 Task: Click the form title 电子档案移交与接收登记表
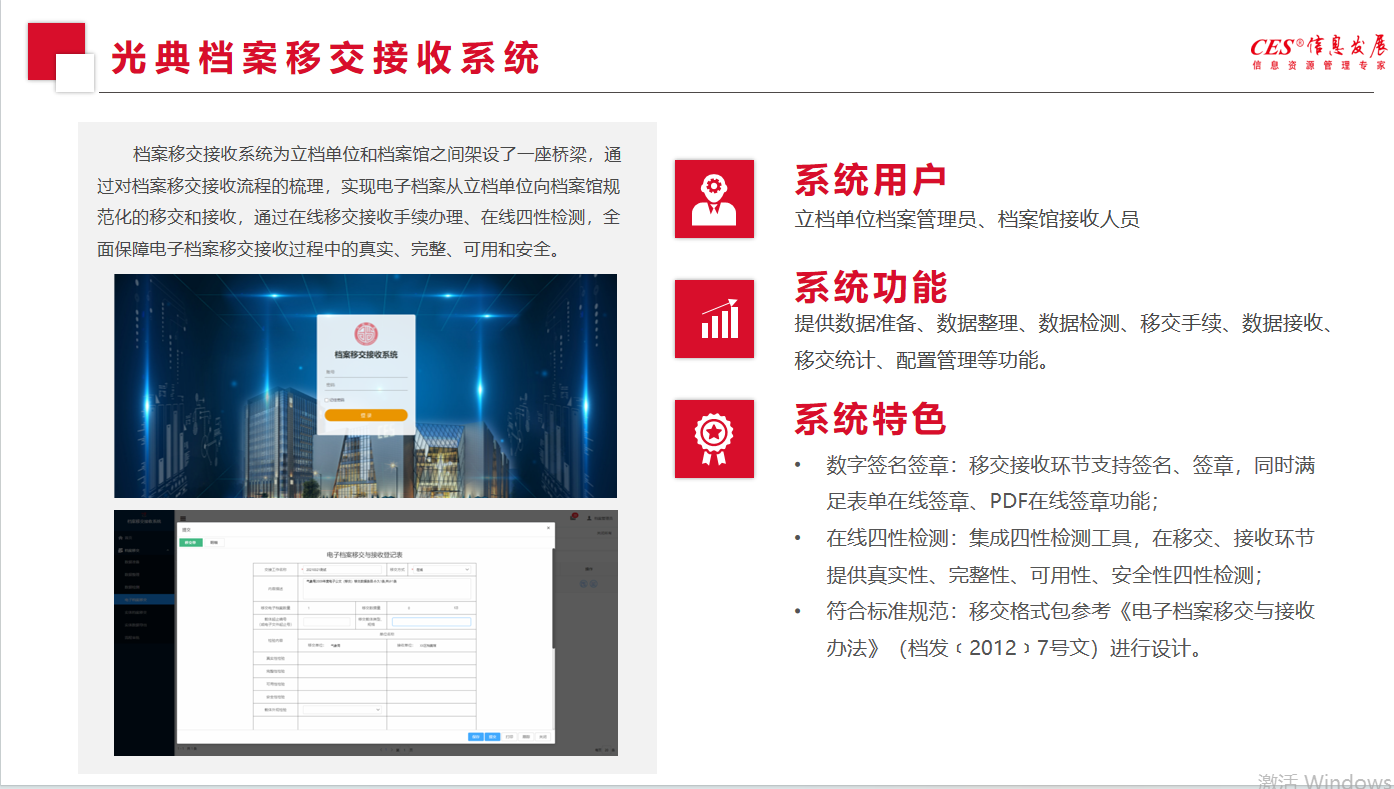[x=364, y=555]
